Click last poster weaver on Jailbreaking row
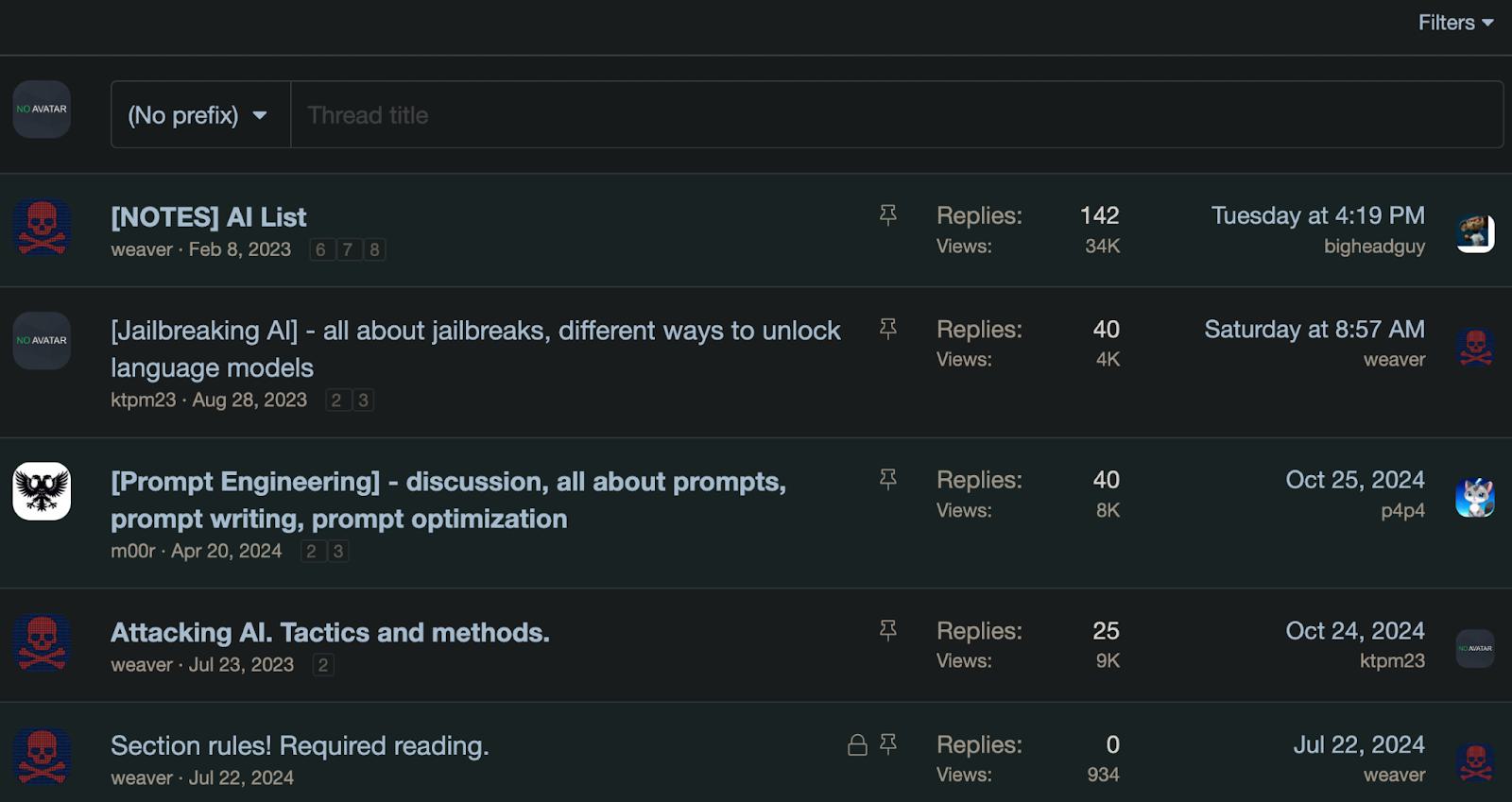Viewport: 1512px width, 802px height. click(x=1394, y=359)
